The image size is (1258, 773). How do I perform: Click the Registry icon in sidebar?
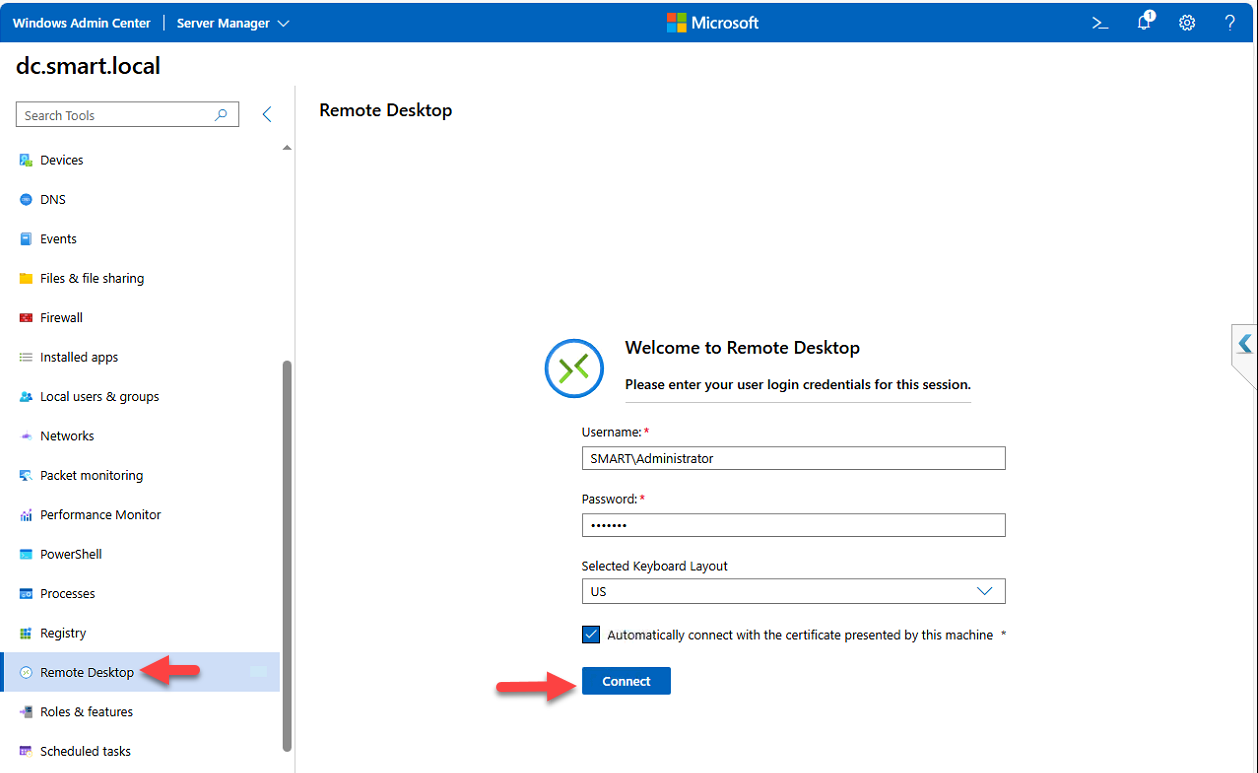point(26,633)
